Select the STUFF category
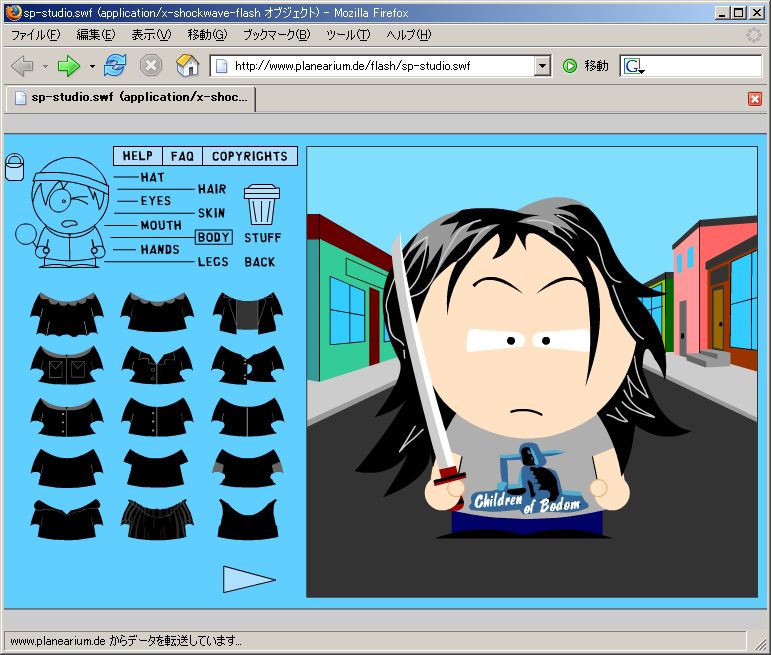Screen dimensions: 771x655 coord(263,238)
